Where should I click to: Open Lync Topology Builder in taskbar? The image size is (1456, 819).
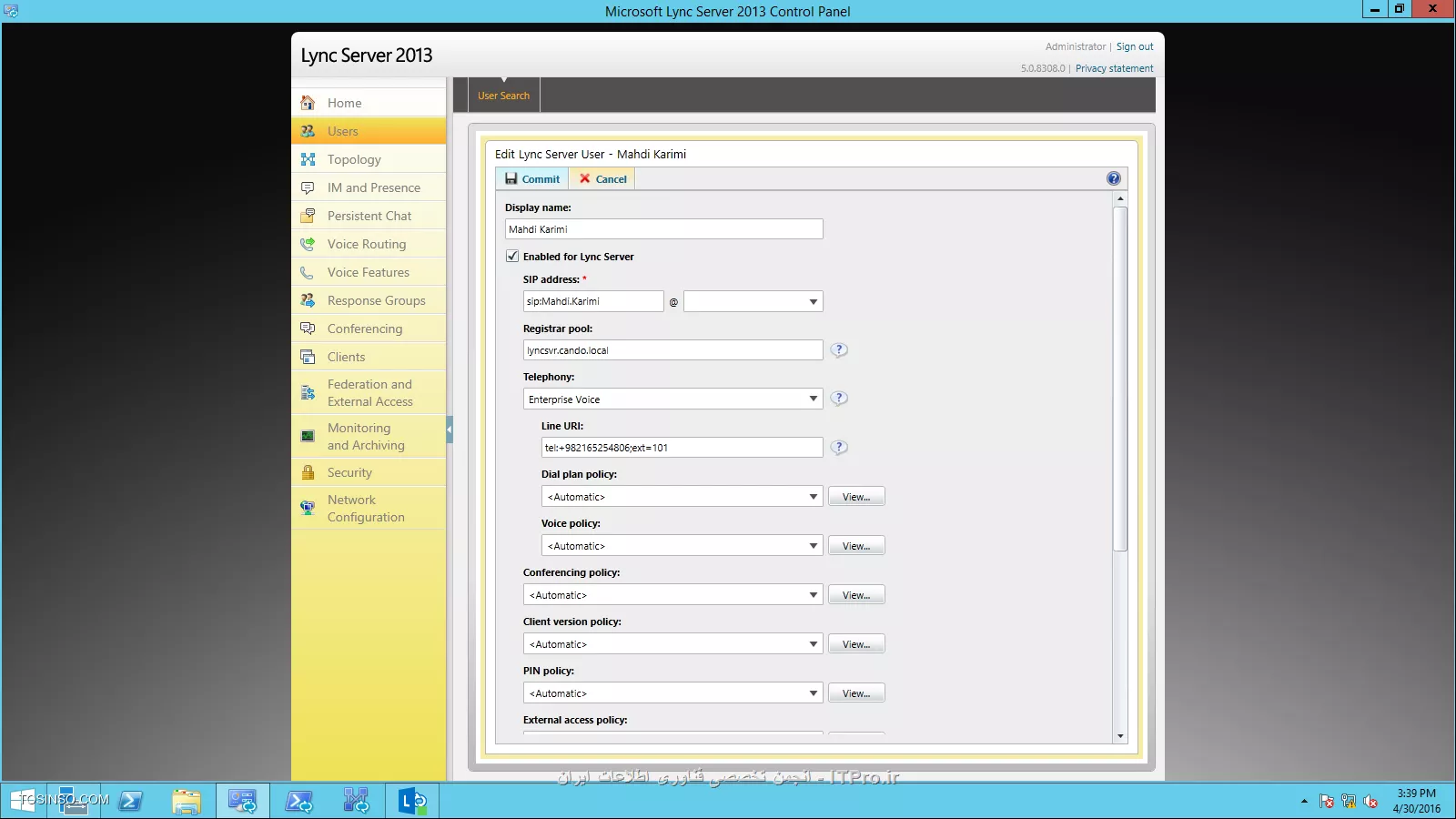[x=356, y=801]
